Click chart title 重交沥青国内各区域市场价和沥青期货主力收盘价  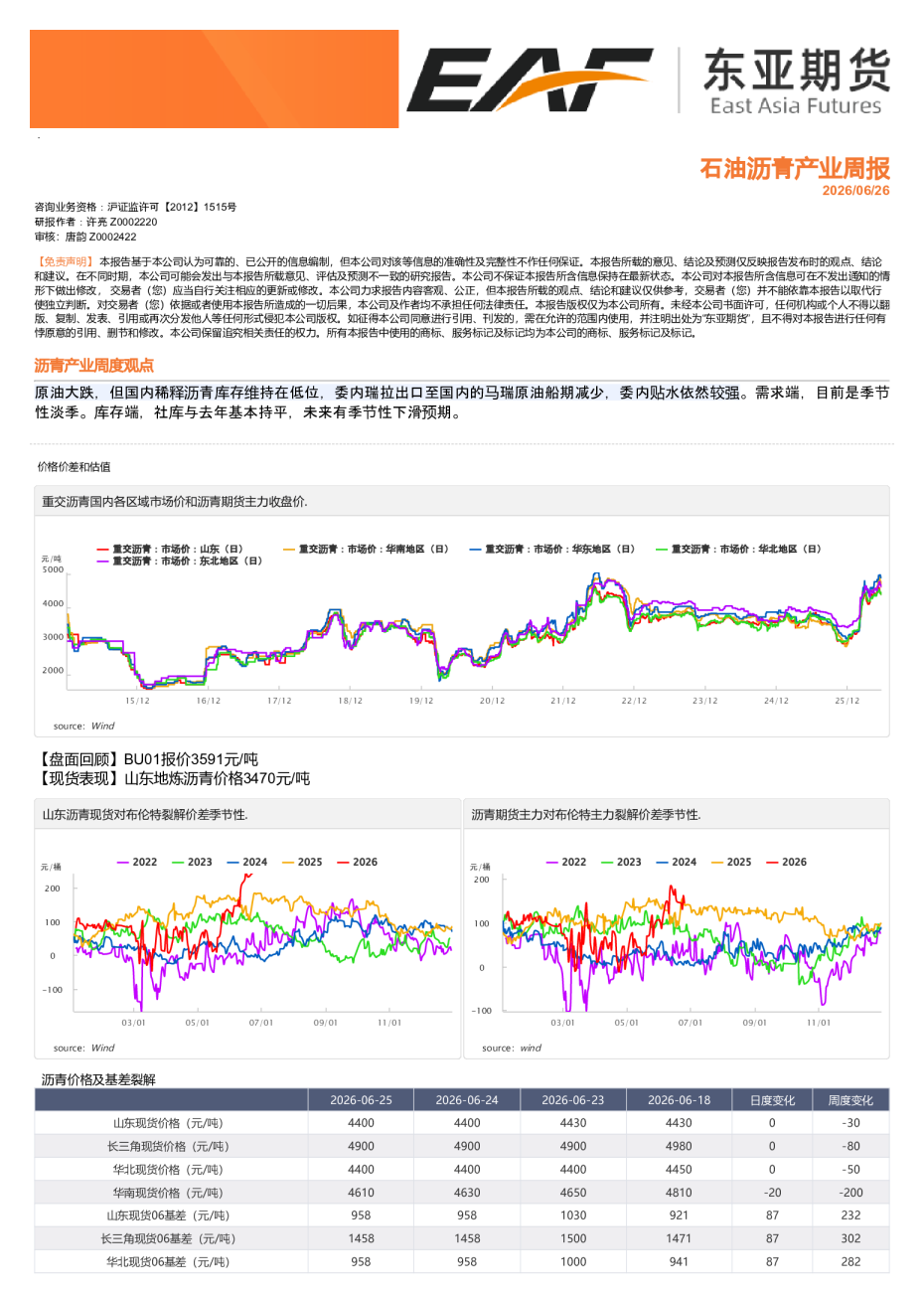[175, 502]
